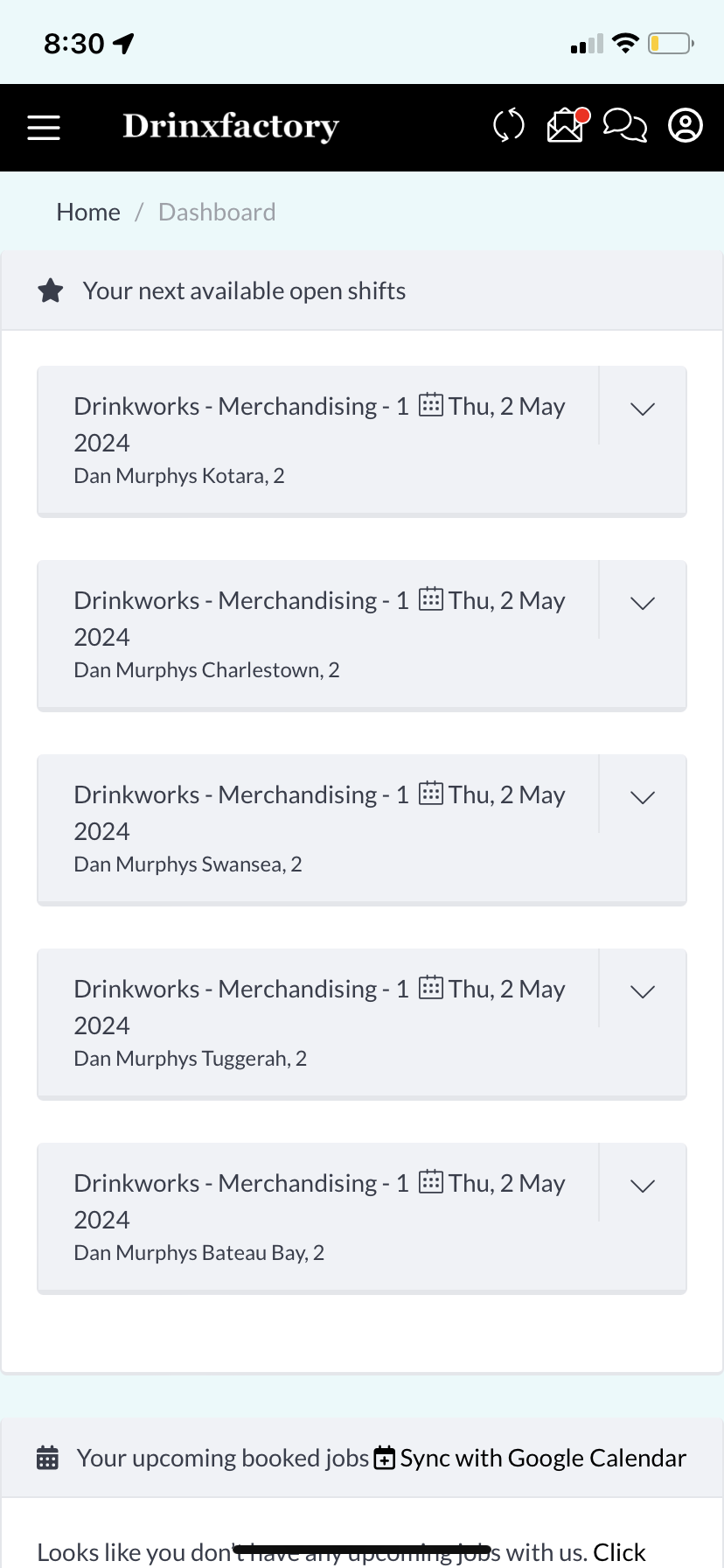This screenshot has height=1568, width=724.
Task: Open the mail envelope with notification
Action: pos(567,125)
